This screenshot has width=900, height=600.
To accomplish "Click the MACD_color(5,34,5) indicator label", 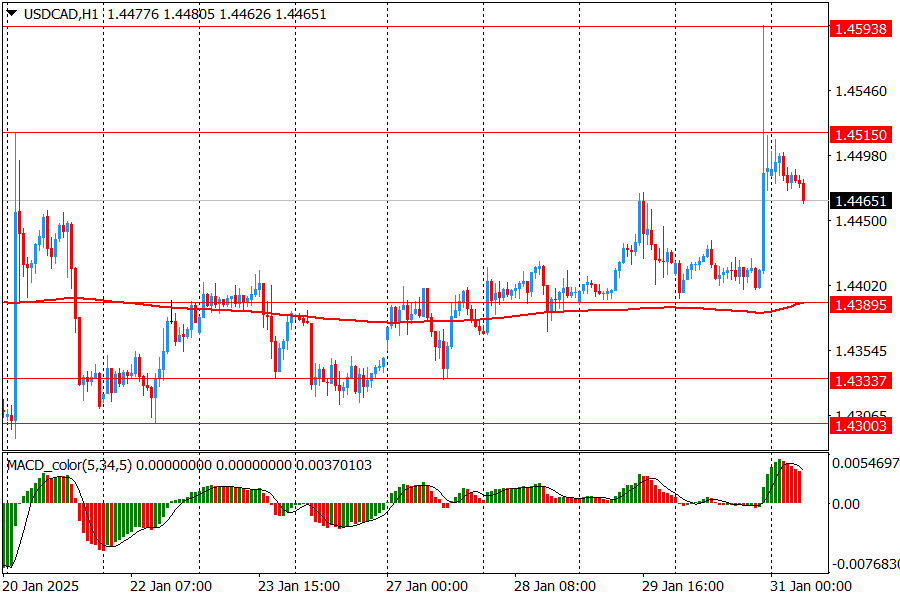I will click(69, 465).
